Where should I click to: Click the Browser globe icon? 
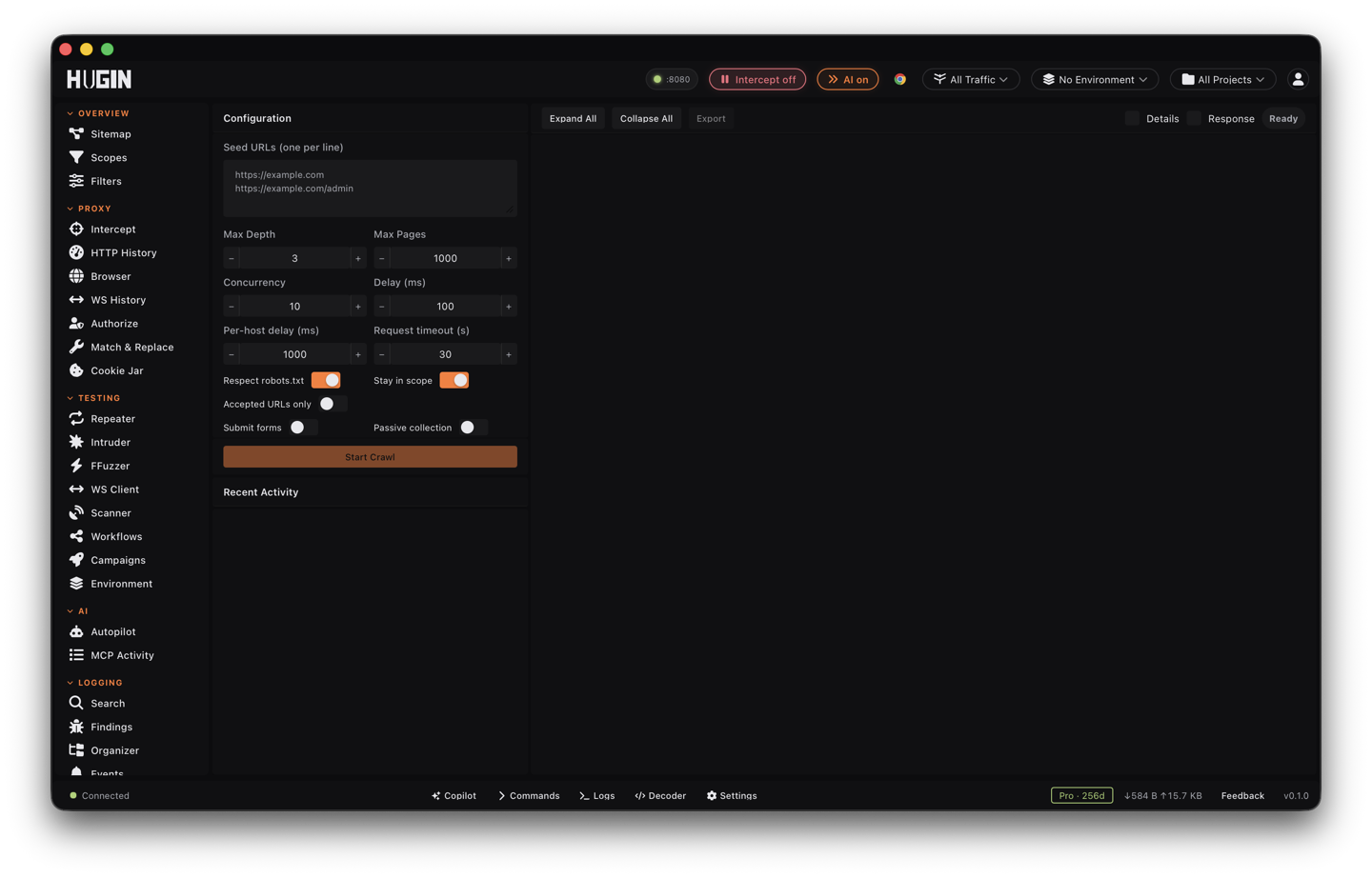[76, 276]
